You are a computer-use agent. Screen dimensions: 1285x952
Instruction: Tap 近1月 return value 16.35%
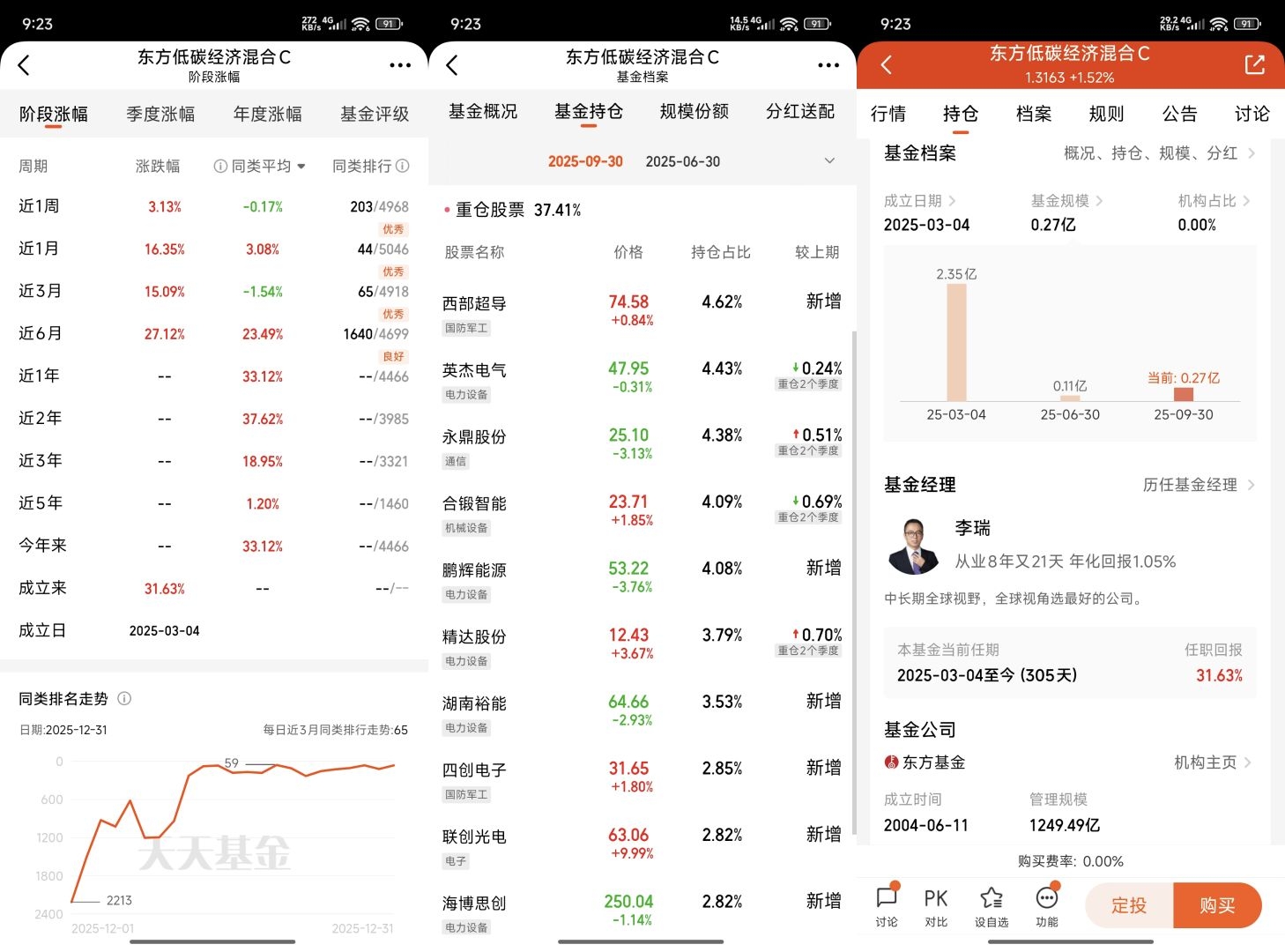(165, 249)
